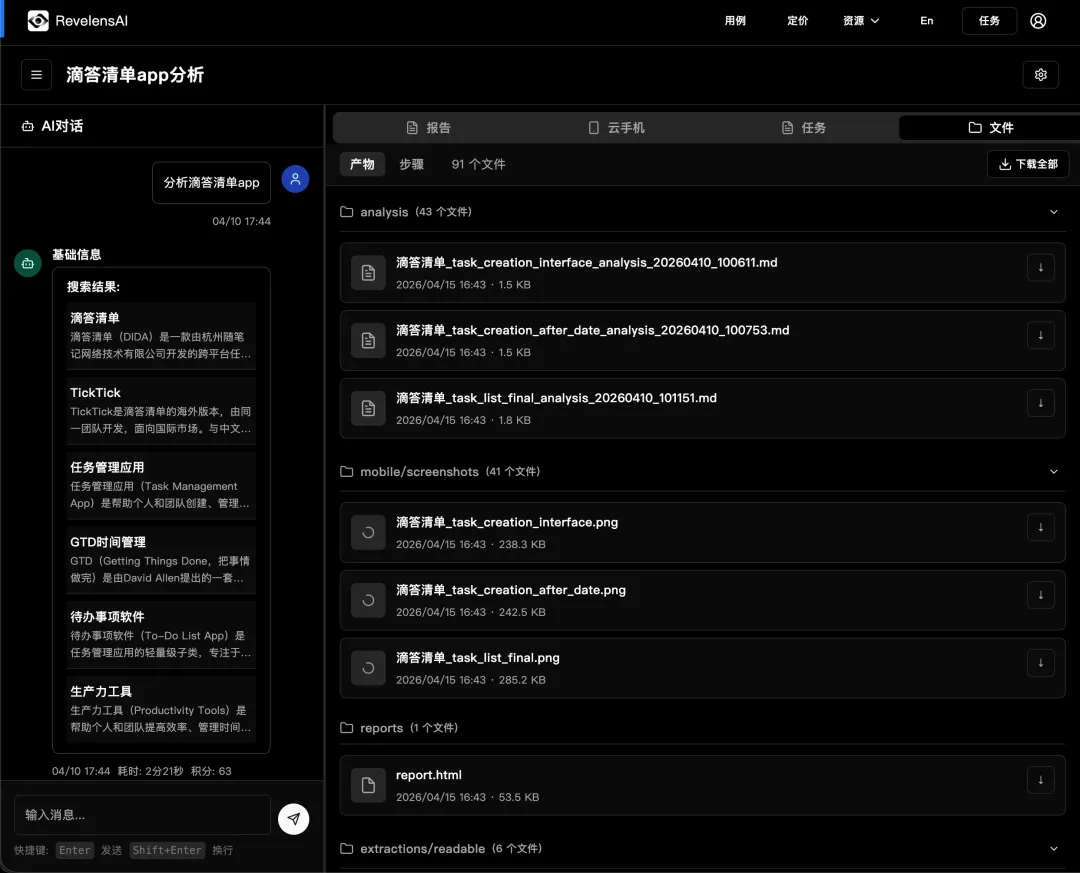The image size is (1080, 873).
Task: Collapse the extractions/readable folder chevron
Action: (x=1054, y=848)
